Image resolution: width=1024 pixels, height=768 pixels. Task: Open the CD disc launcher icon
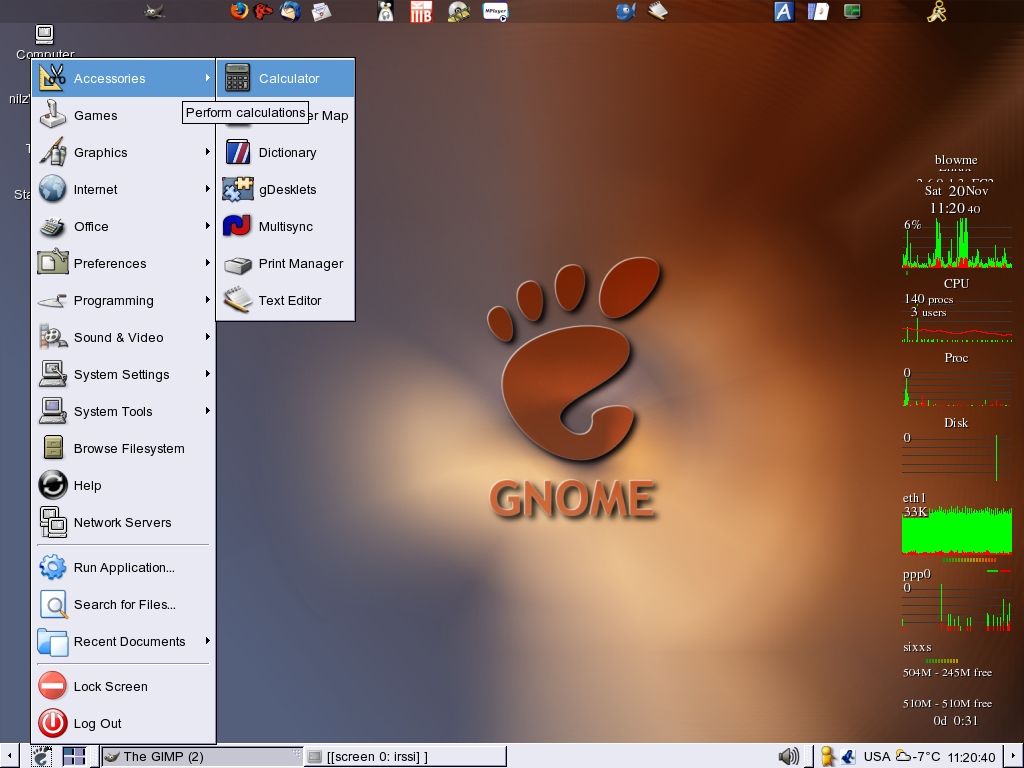point(458,11)
